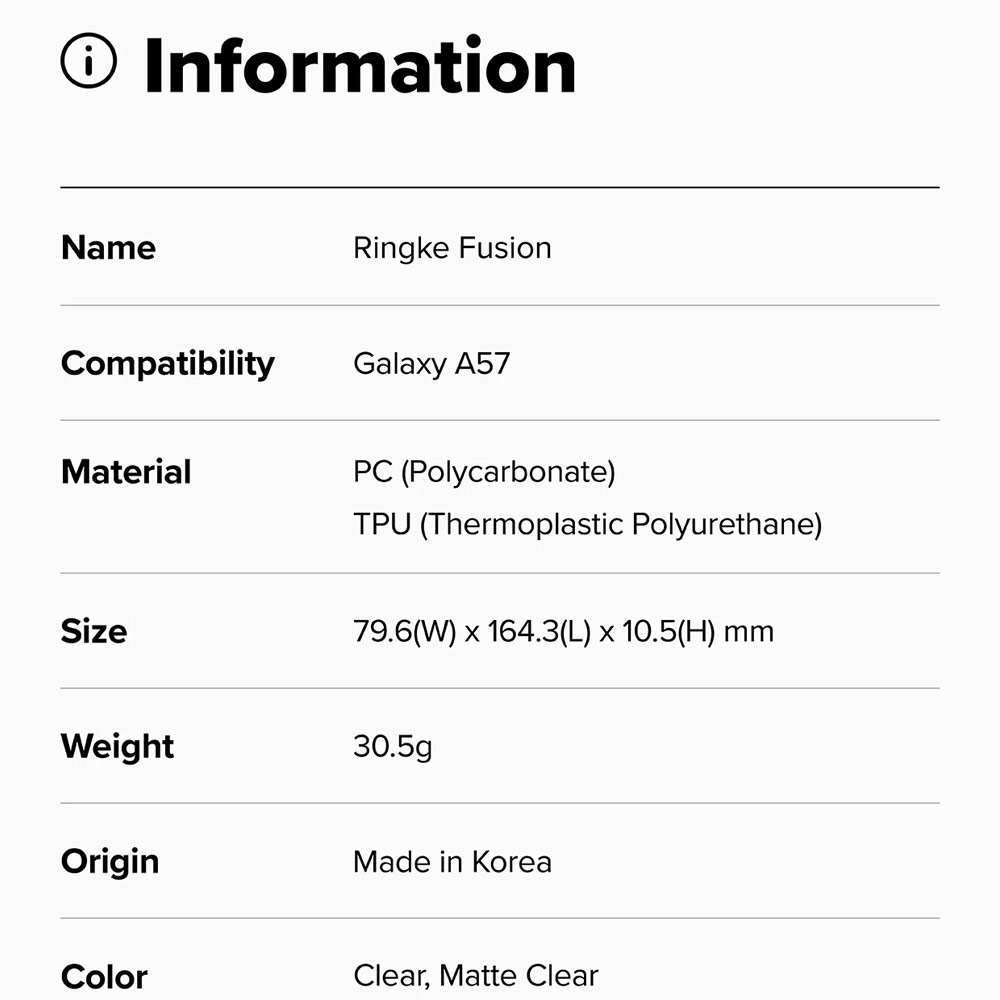Click the PC (Polycarbonate) text
The width and height of the screenshot is (1000, 1000).
(484, 472)
